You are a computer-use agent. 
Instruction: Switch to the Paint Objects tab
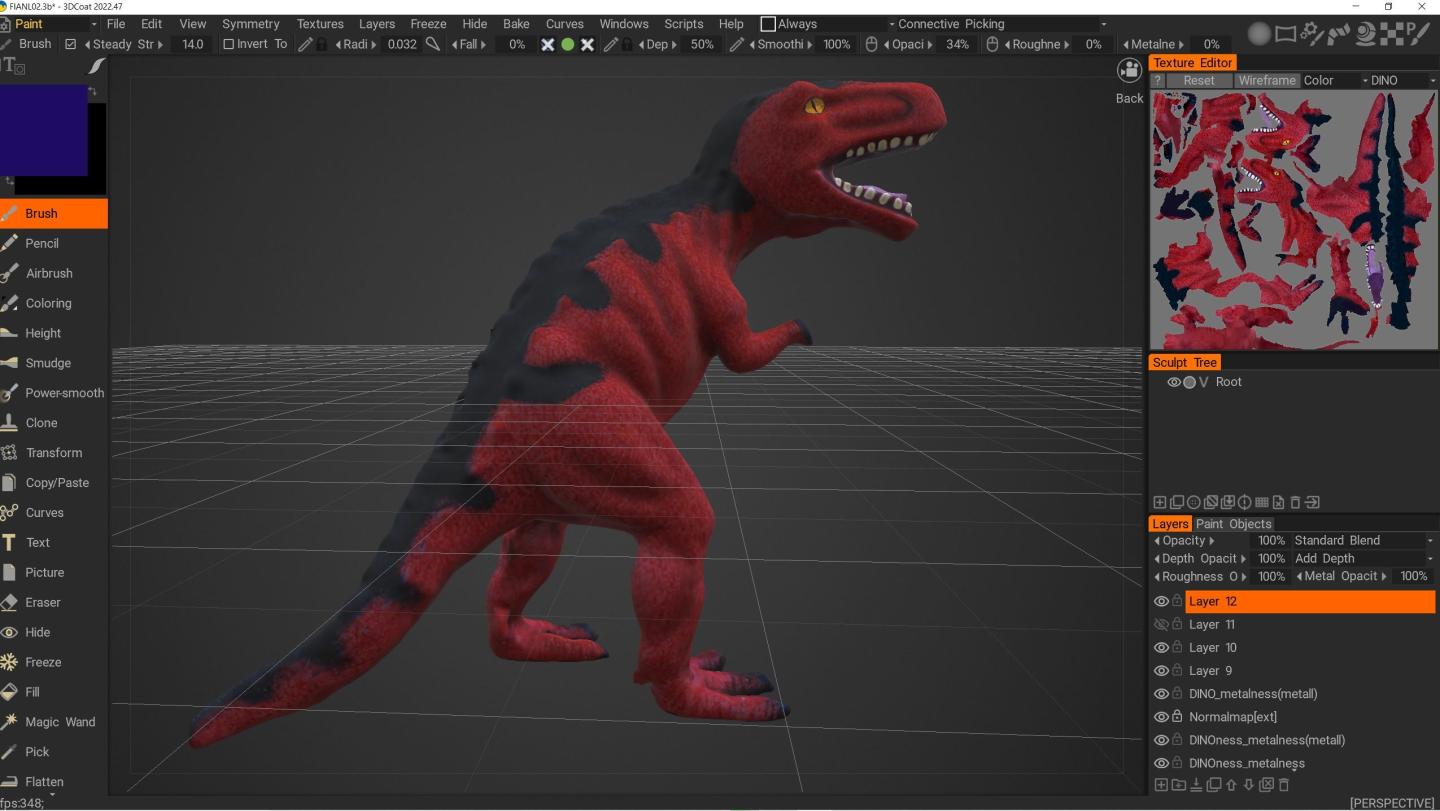pos(1233,524)
